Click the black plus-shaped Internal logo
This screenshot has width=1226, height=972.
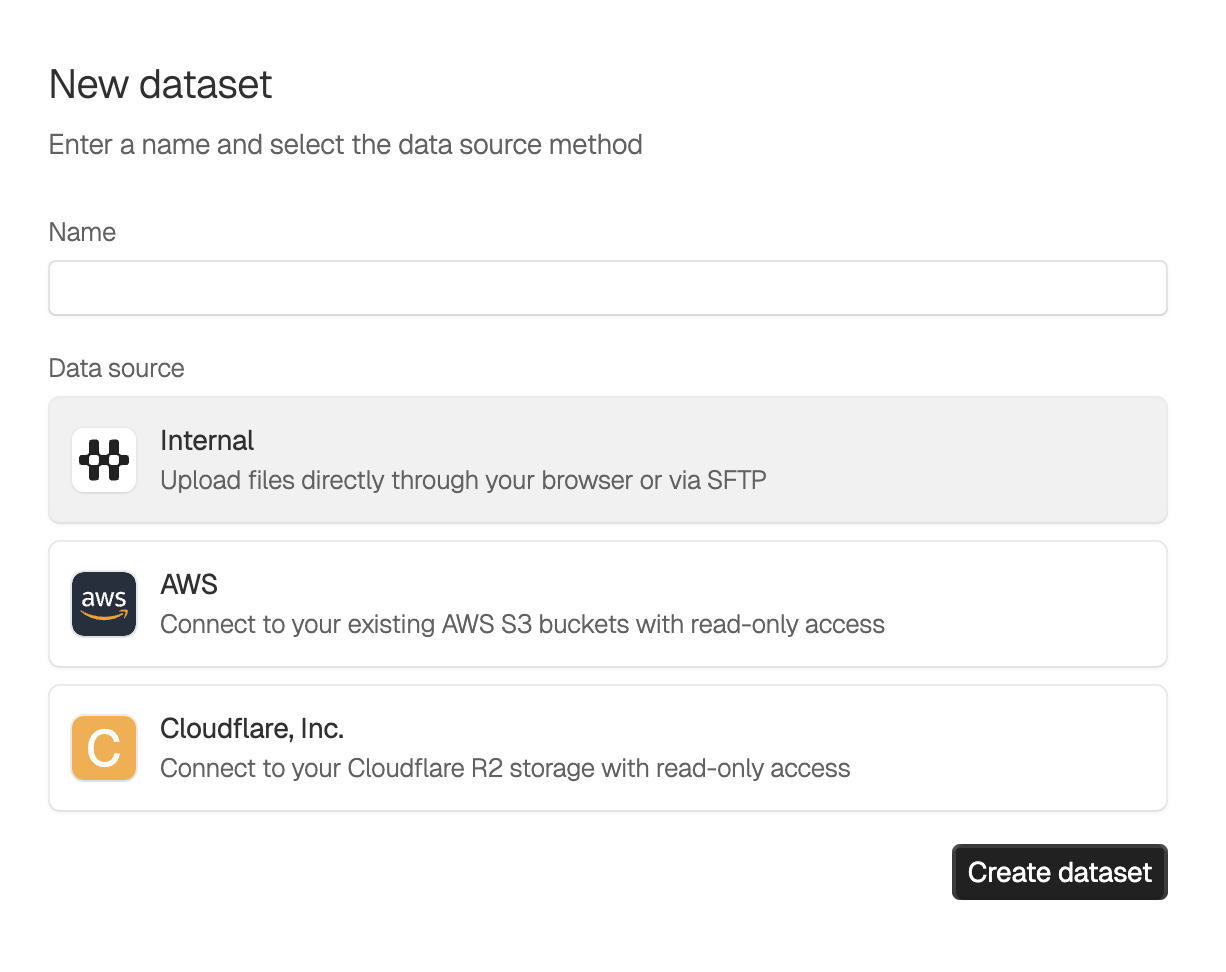coord(104,460)
